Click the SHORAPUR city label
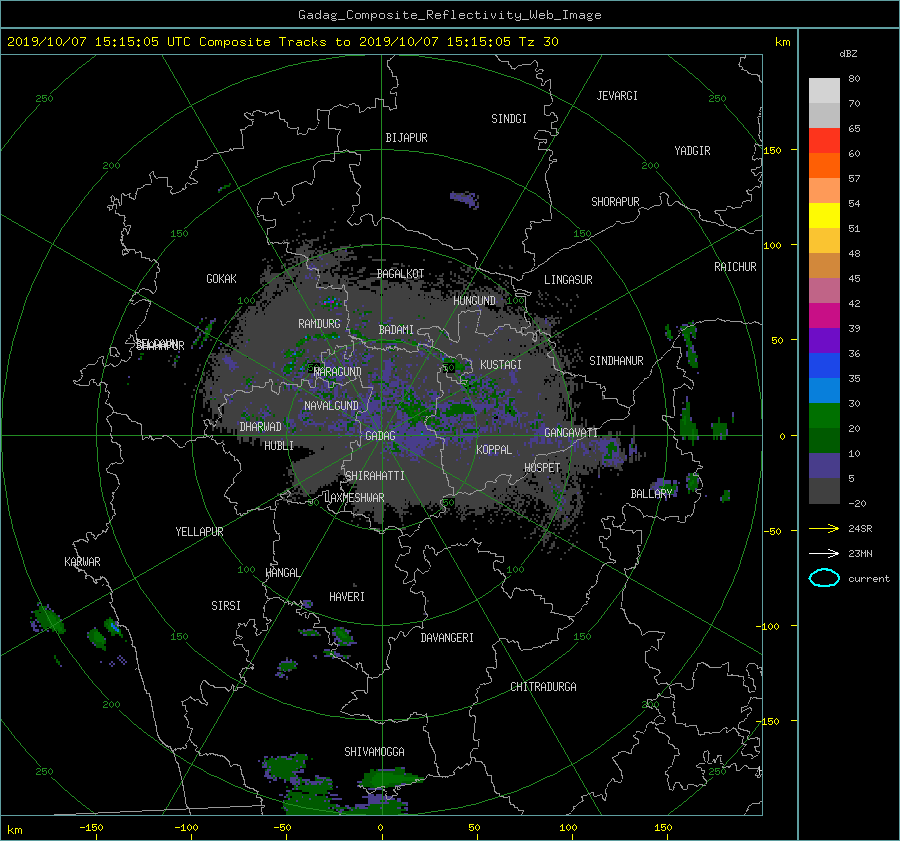This screenshot has height=841, width=900. [615, 201]
